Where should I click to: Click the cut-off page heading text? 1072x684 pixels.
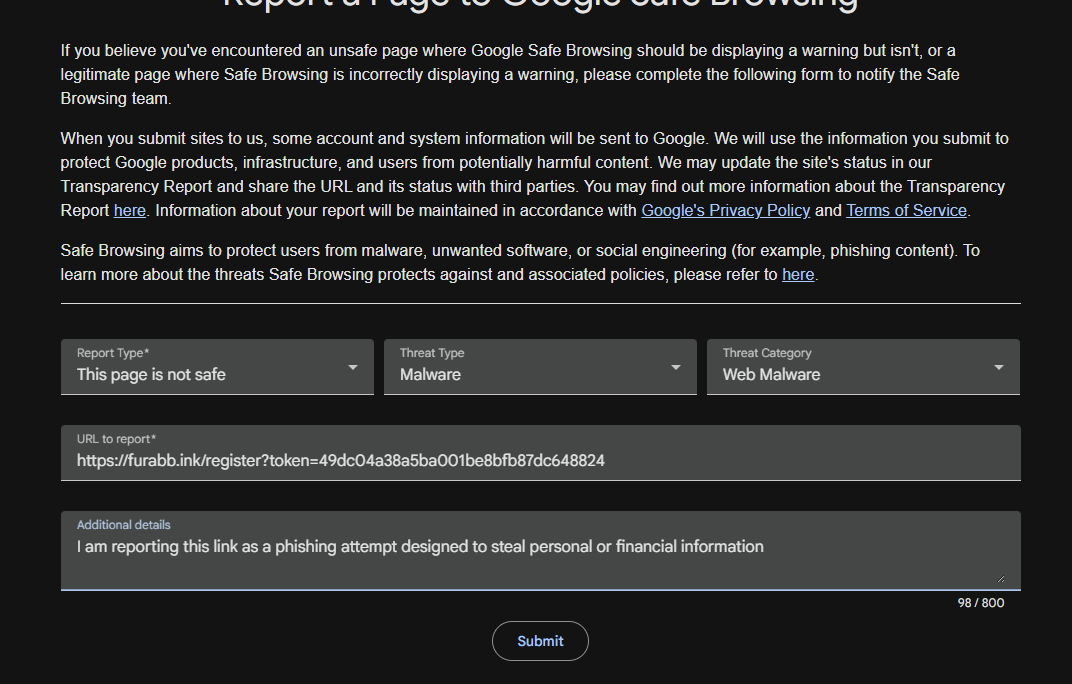point(540,5)
